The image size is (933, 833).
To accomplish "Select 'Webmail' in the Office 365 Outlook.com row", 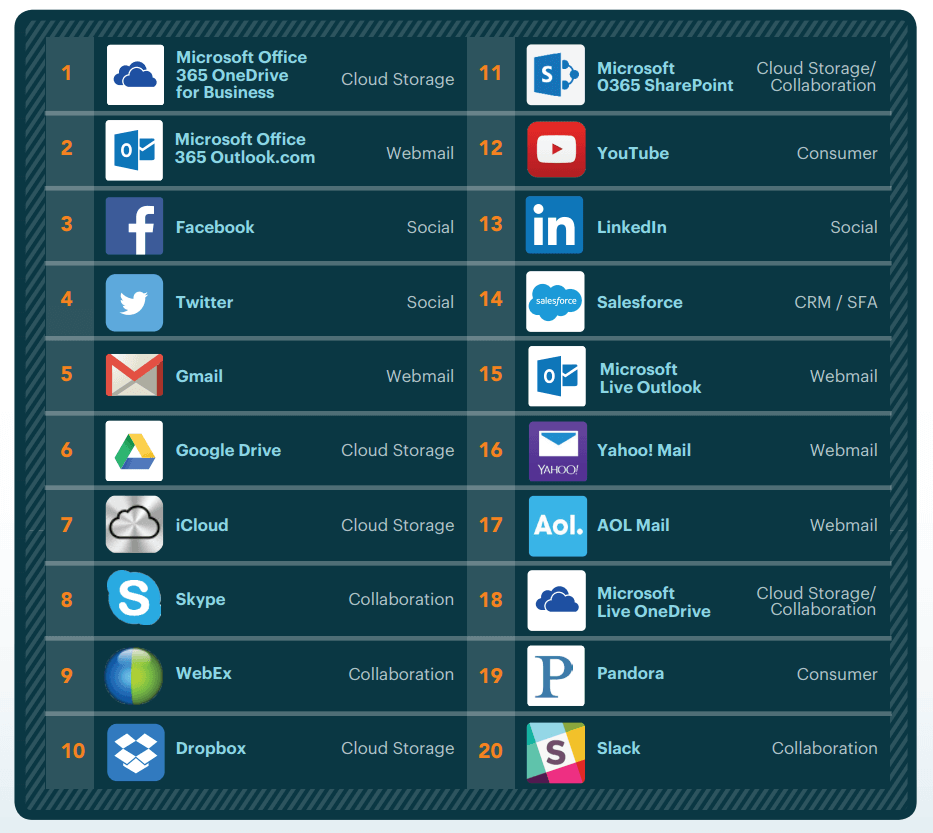I will [x=419, y=154].
